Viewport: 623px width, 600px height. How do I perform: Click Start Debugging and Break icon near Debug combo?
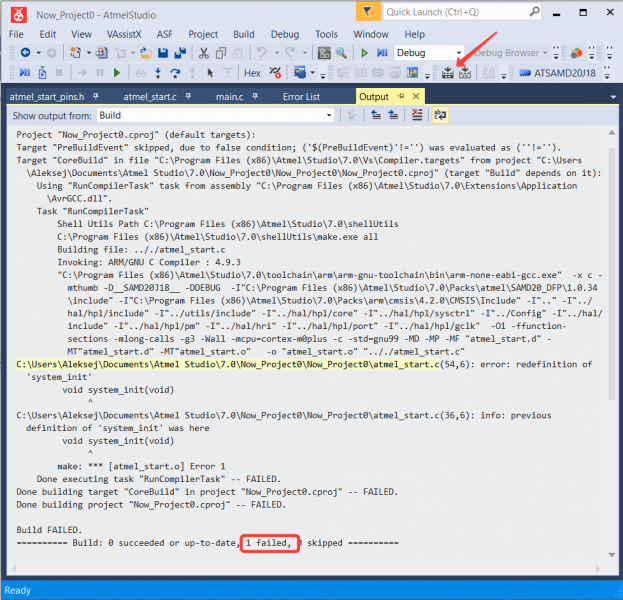pyautogui.click(x=382, y=53)
